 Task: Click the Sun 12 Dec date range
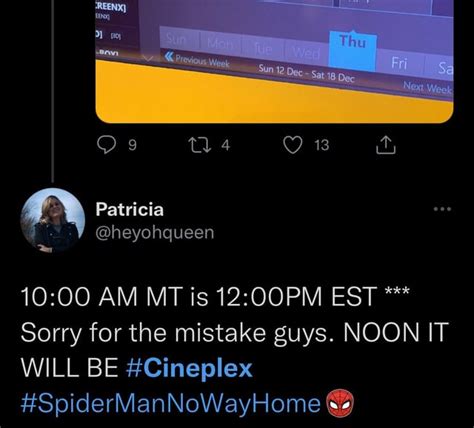pyautogui.click(x=306, y=73)
